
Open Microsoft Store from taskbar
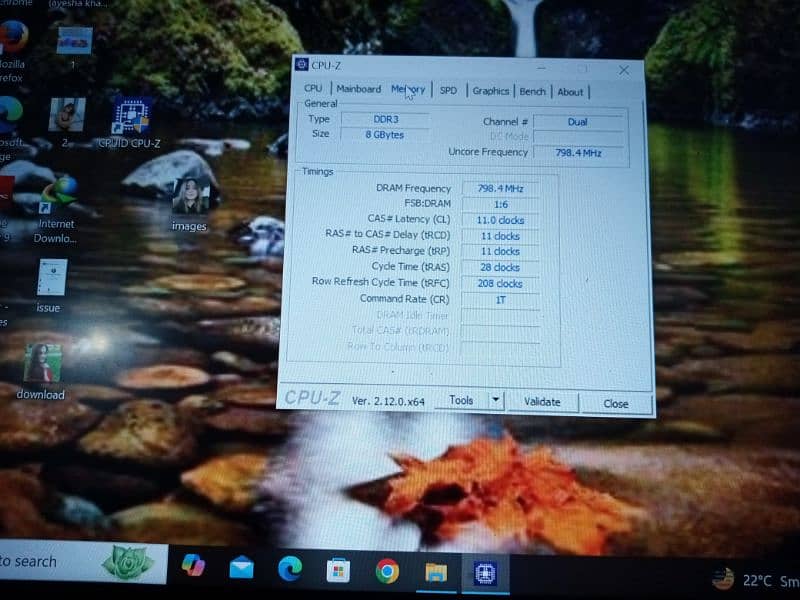[339, 571]
